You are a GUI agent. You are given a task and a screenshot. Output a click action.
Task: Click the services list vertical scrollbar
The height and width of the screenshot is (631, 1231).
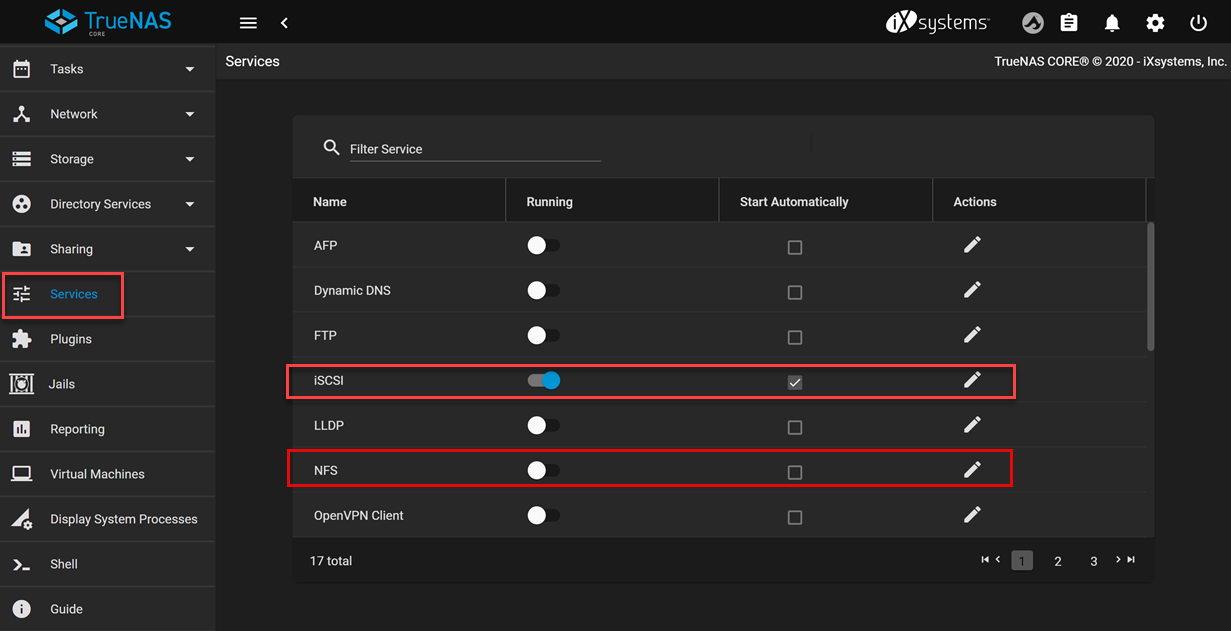coord(1150,286)
